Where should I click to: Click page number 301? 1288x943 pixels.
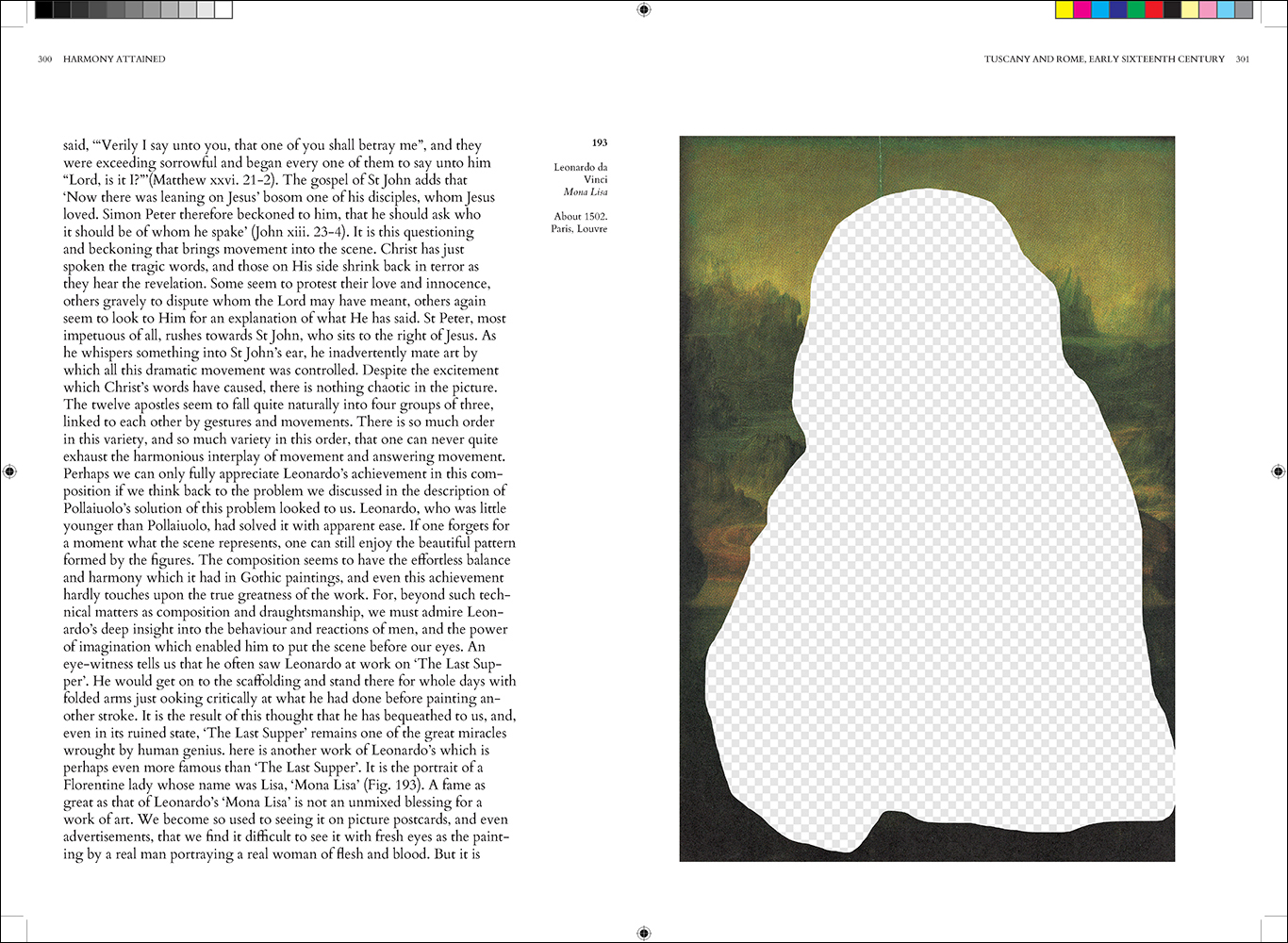point(1243,58)
